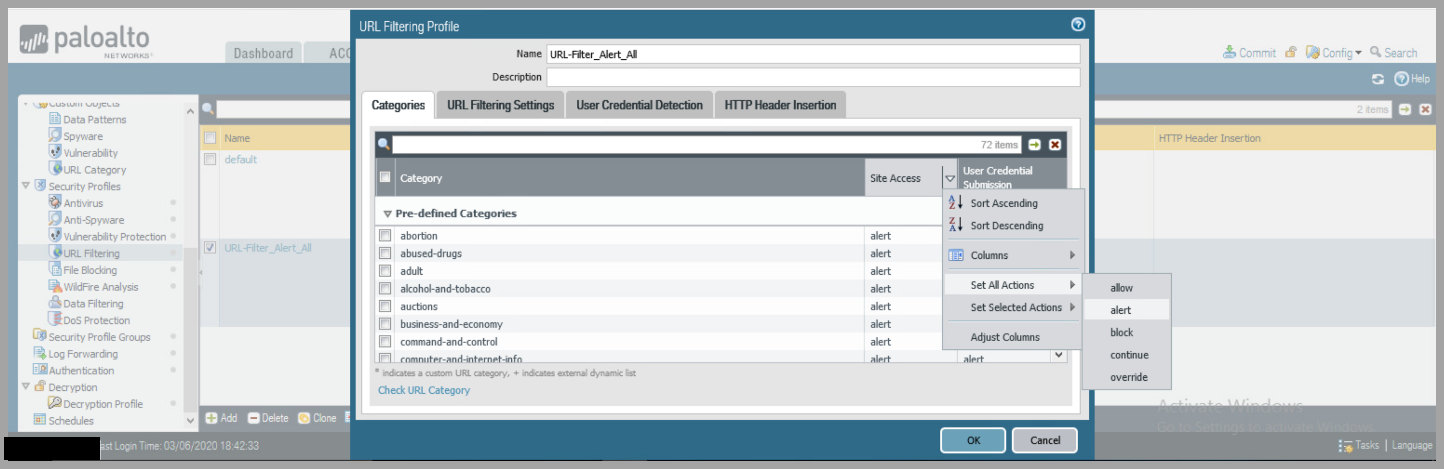This screenshot has width=1444, height=469.
Task: Click the Log Forwarding sidebar icon
Action: pyautogui.click(x=40, y=353)
